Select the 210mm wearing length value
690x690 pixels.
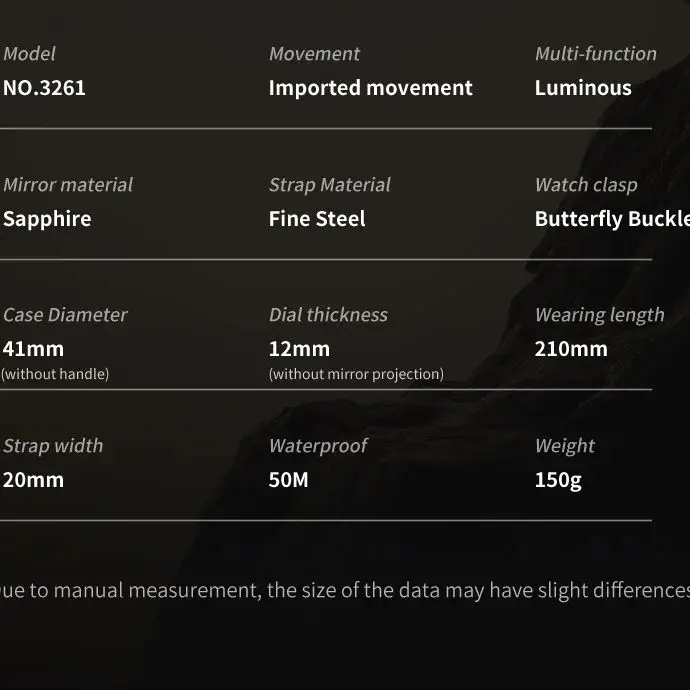click(571, 349)
